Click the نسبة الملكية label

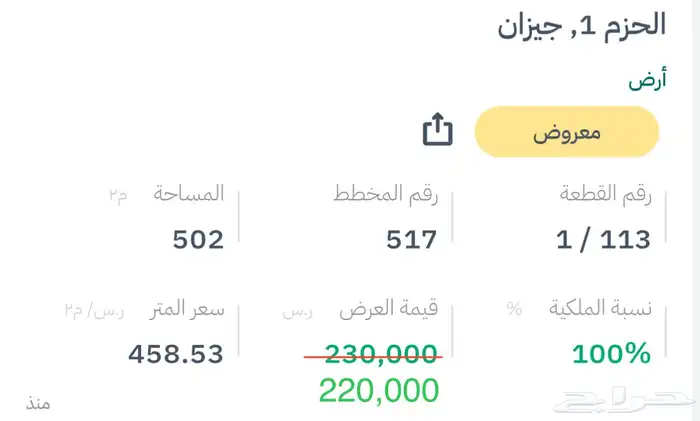pos(602,309)
